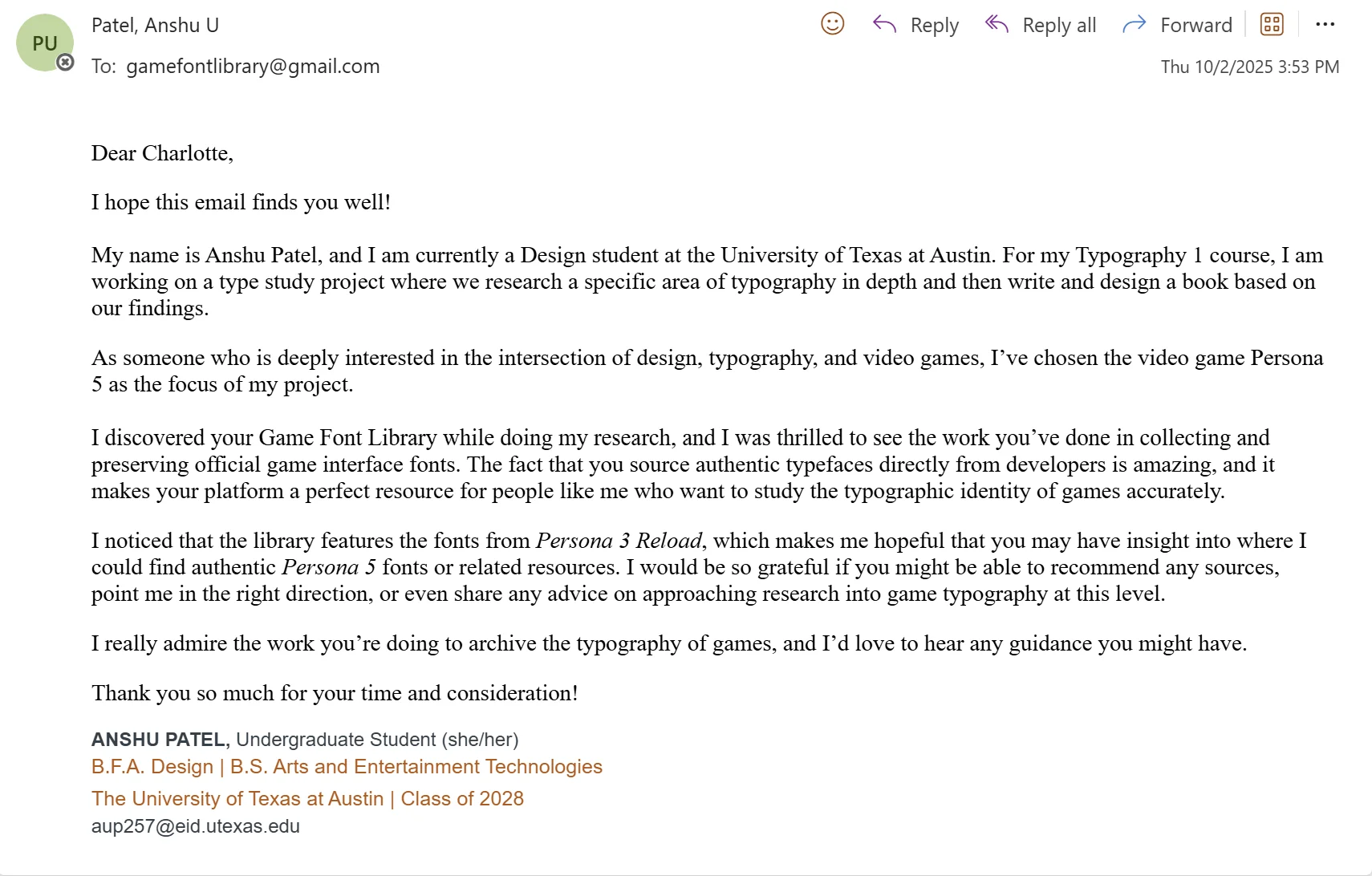Click the aup257@eid.utexas.edu address
1372x876 pixels.
point(196,826)
